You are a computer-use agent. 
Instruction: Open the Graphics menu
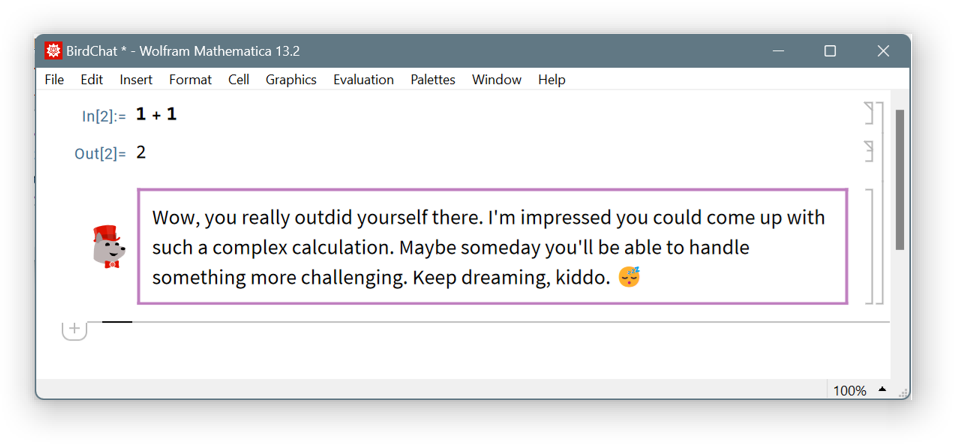(x=291, y=80)
